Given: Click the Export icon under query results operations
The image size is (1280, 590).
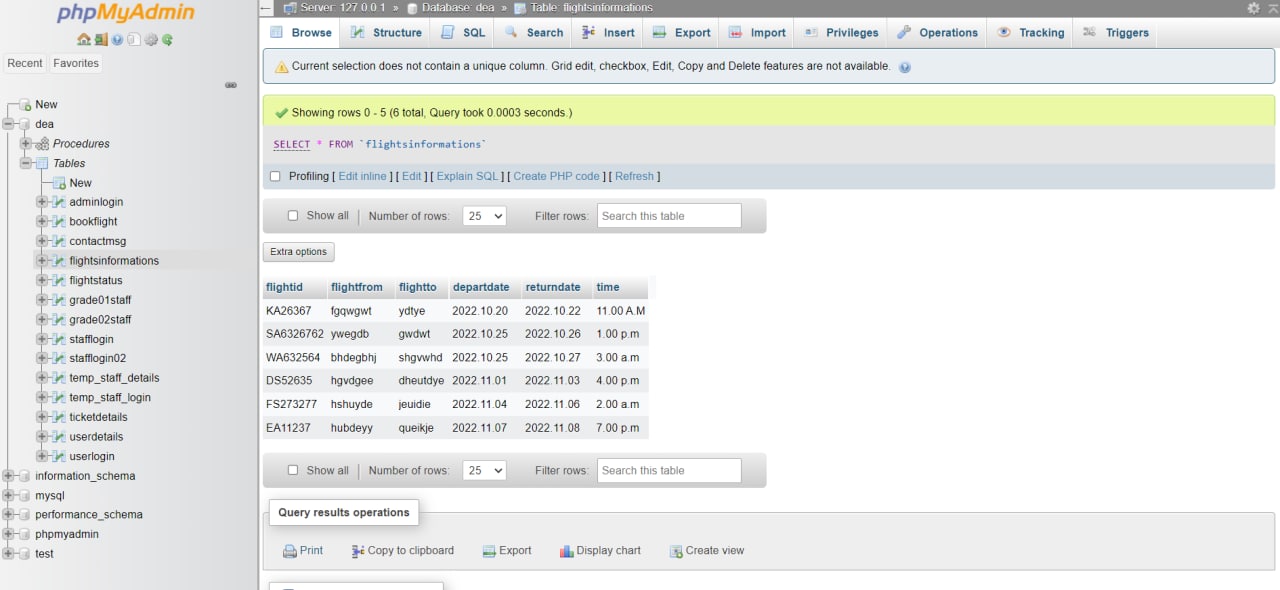Looking at the screenshot, I should tap(489, 551).
